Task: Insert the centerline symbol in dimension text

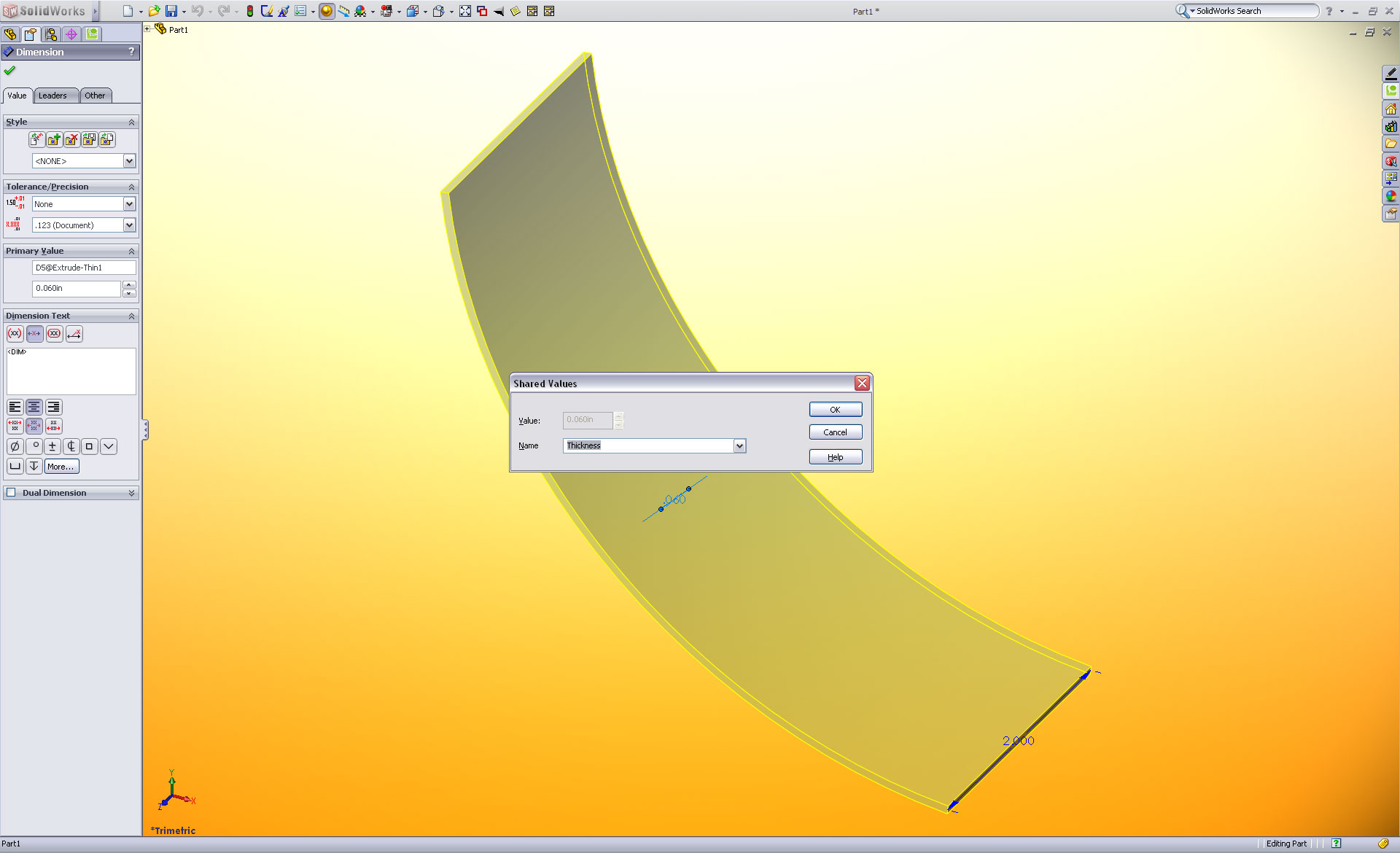Action: [71, 446]
